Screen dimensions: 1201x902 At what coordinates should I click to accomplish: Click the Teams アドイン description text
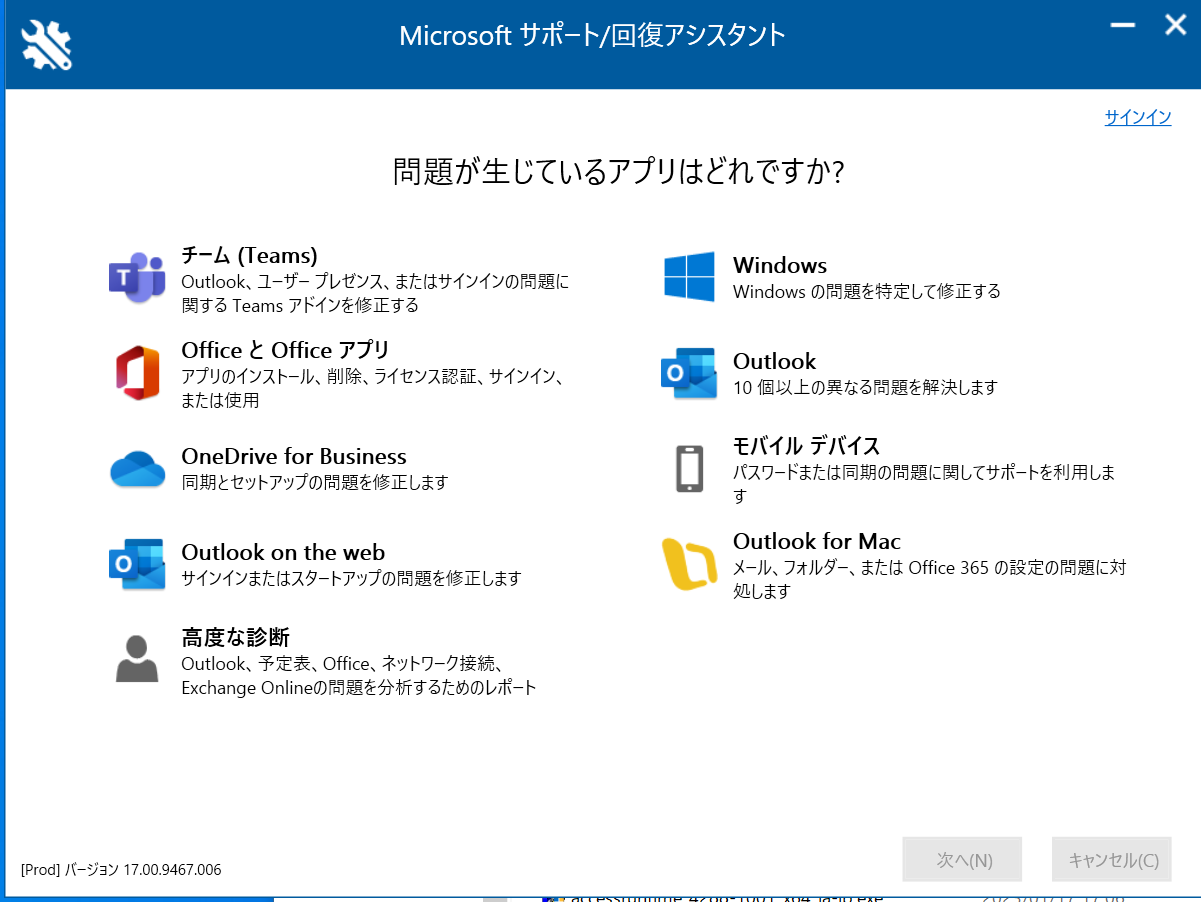tap(375, 294)
